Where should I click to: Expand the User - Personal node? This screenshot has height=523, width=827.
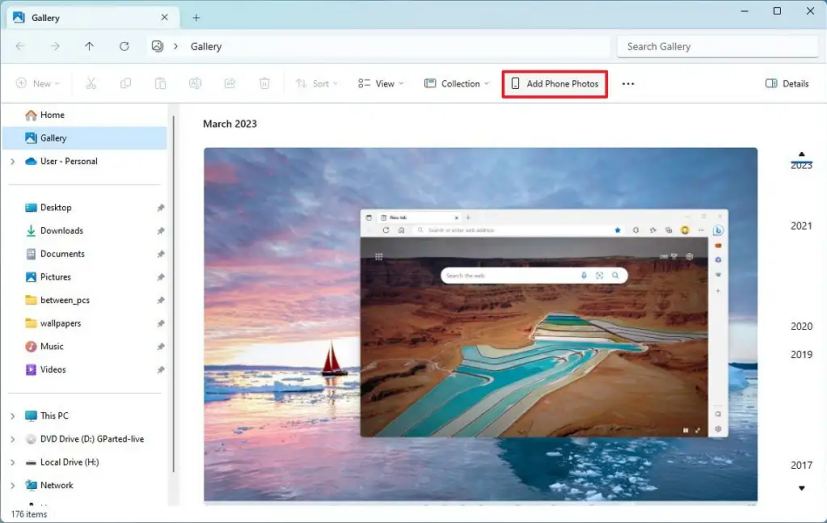tap(13, 161)
